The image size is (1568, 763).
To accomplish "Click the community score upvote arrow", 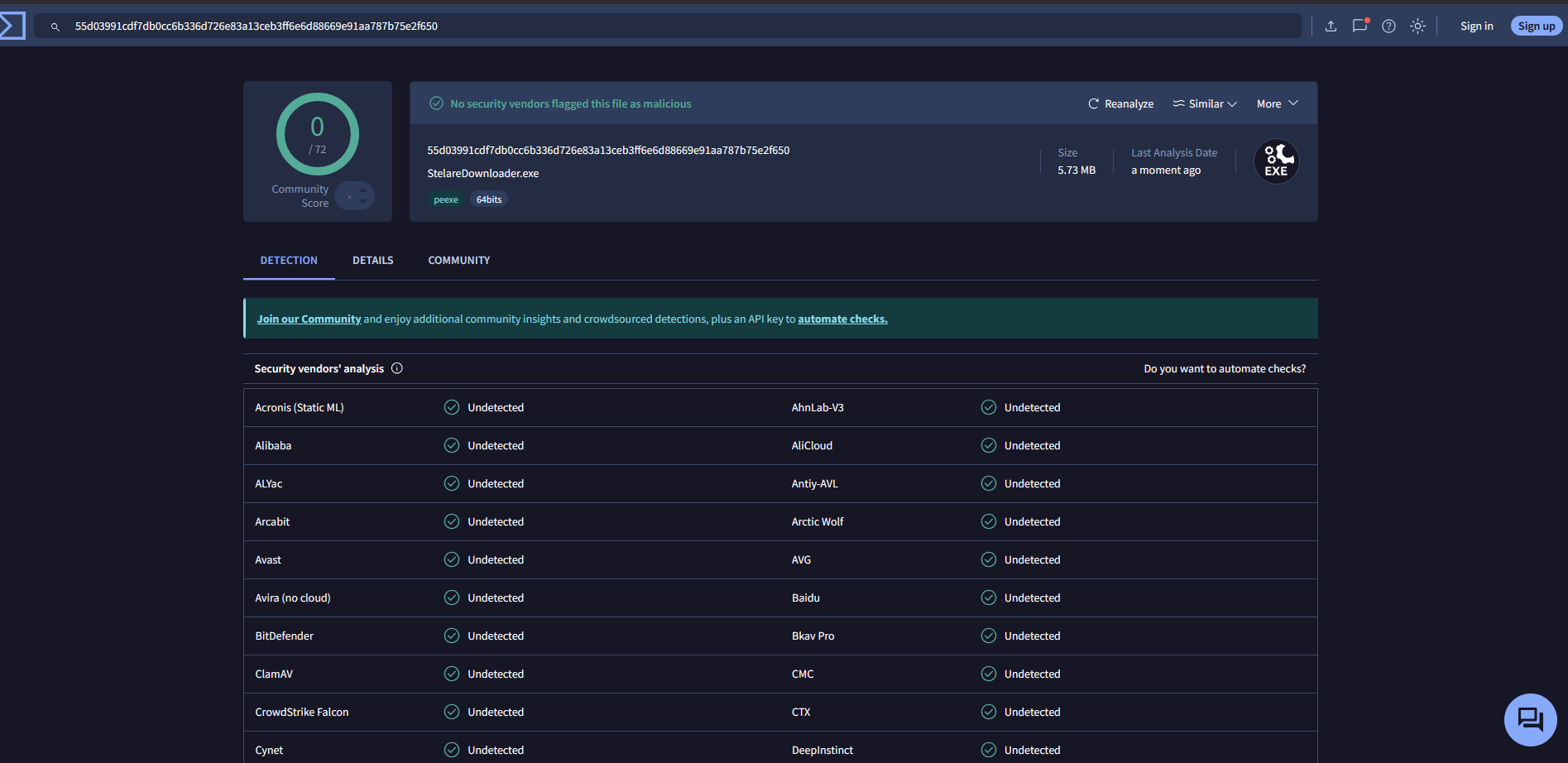I will pos(363,191).
